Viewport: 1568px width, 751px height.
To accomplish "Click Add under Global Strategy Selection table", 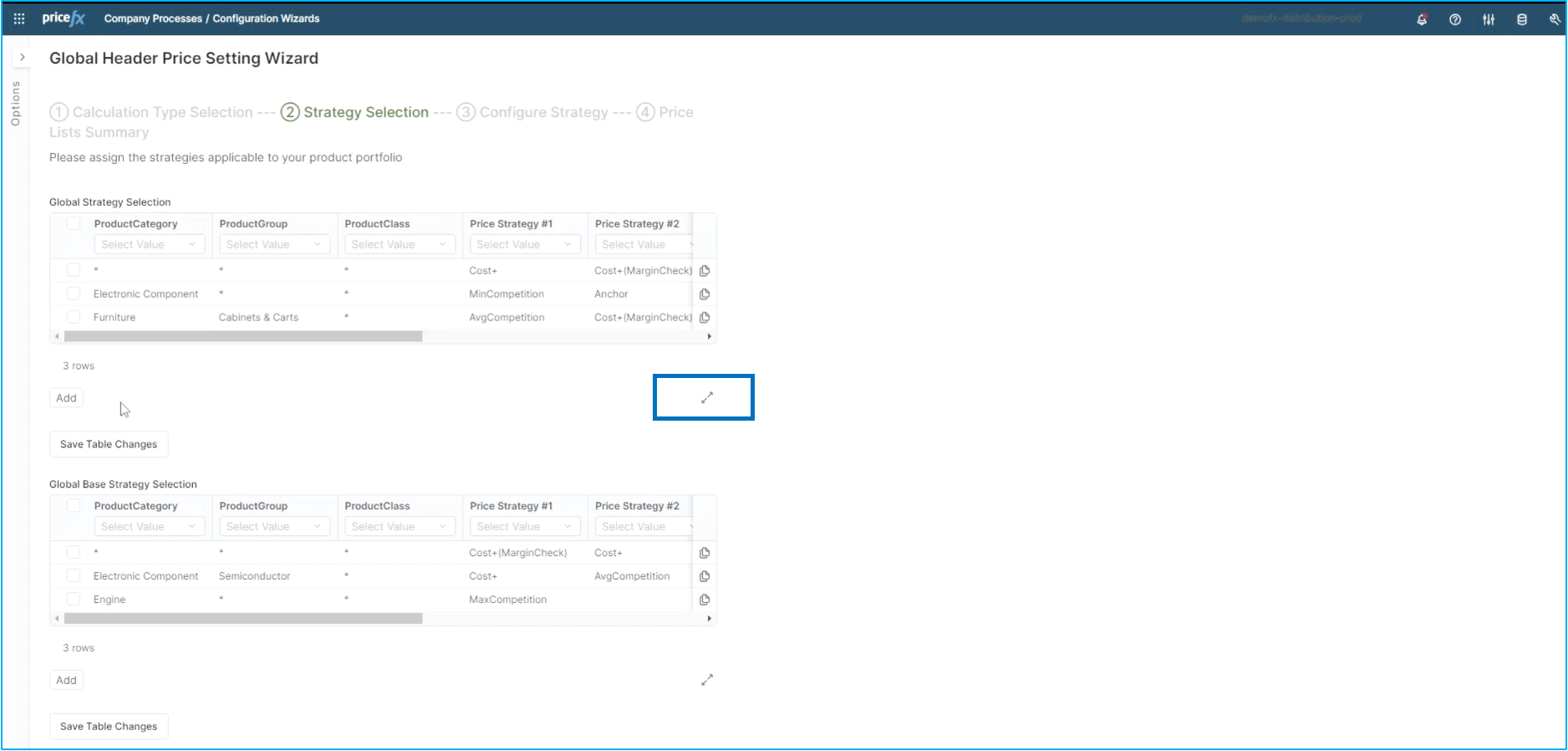I will click(66, 398).
